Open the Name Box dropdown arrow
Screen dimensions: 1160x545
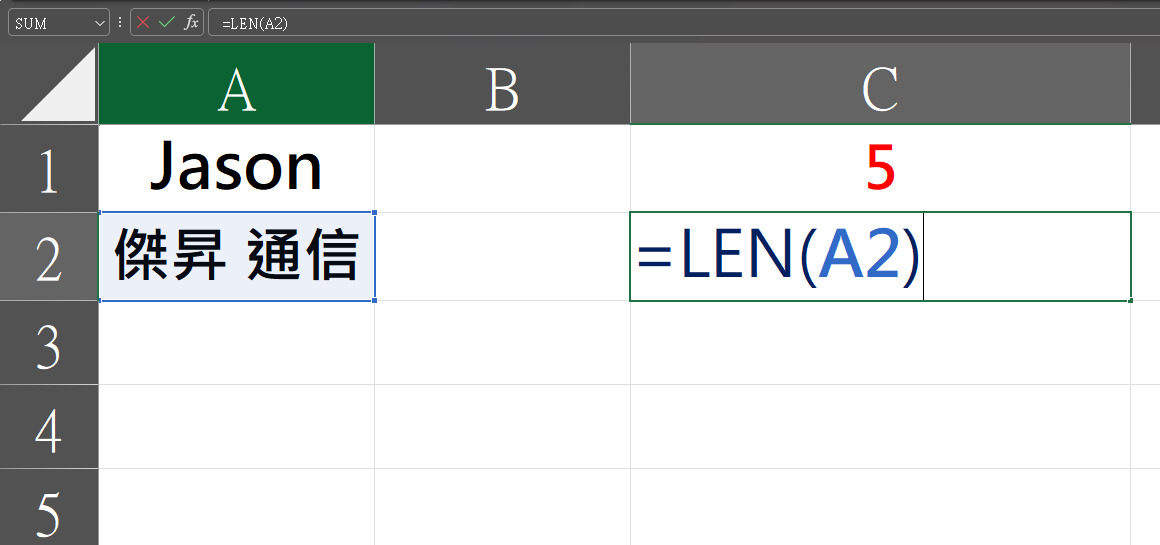101,24
